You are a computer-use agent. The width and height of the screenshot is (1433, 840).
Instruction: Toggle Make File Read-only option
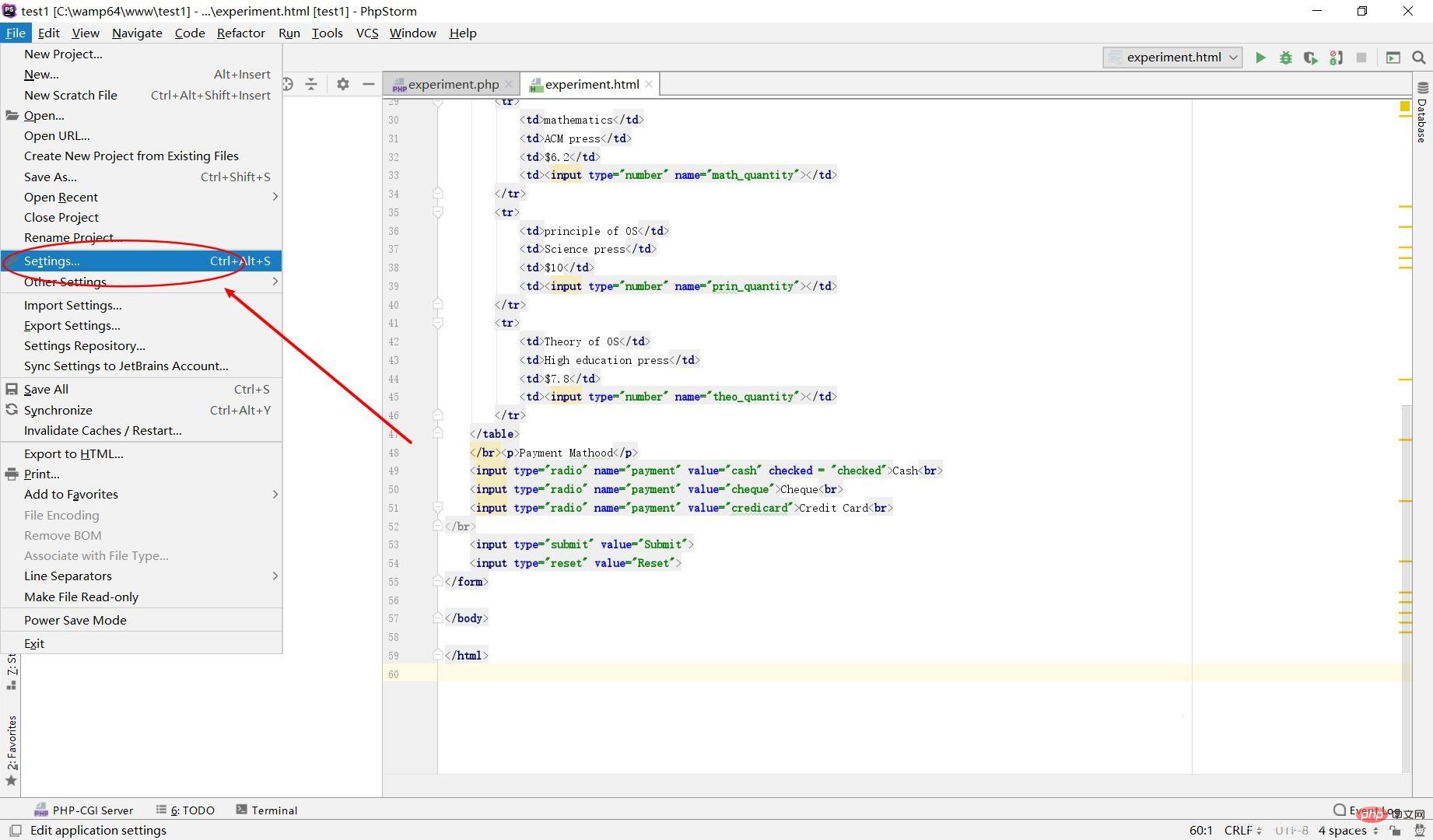[x=81, y=597]
